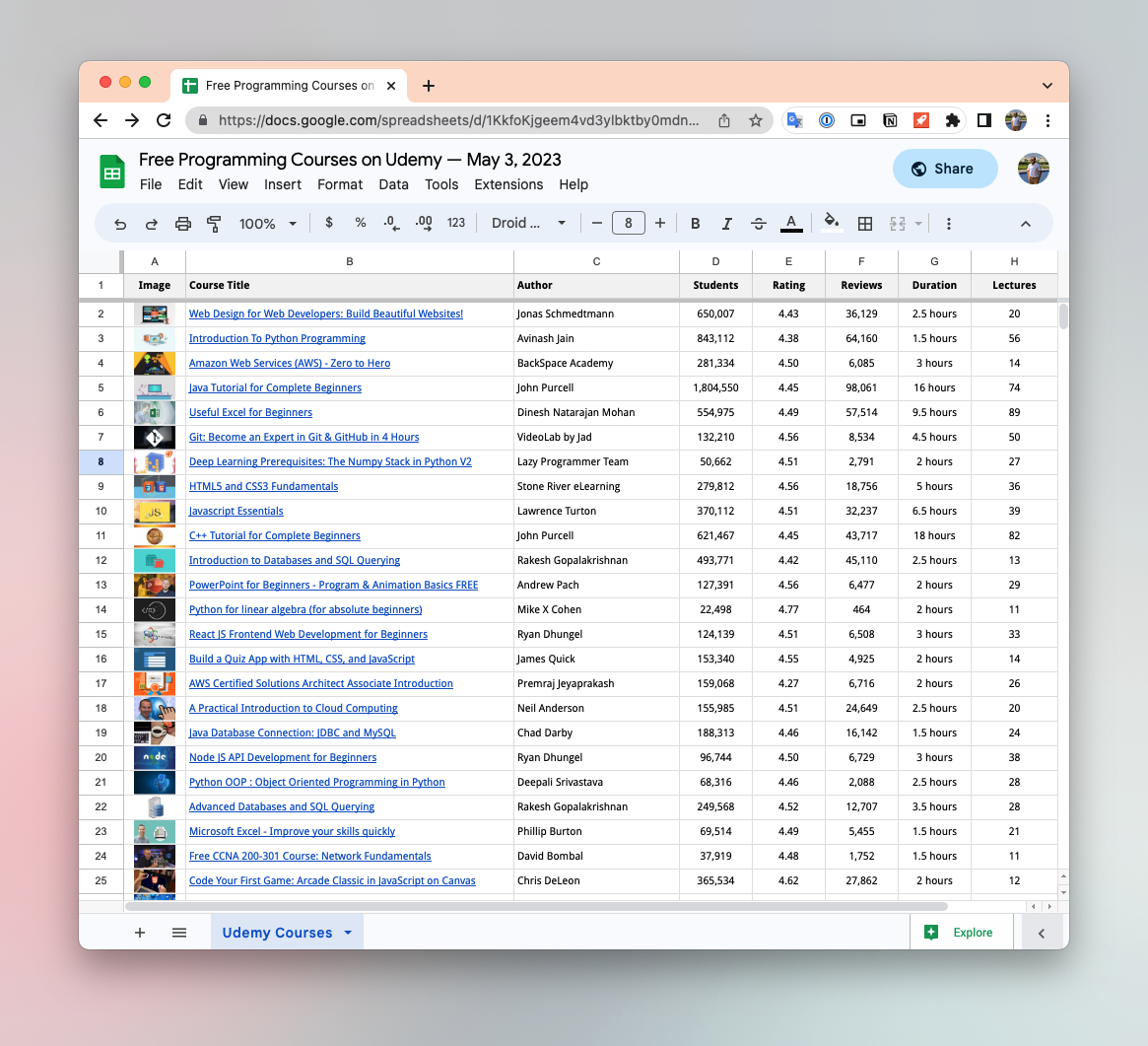The image size is (1148, 1046).
Task: Click the Notion extension icon
Action: coord(890,120)
